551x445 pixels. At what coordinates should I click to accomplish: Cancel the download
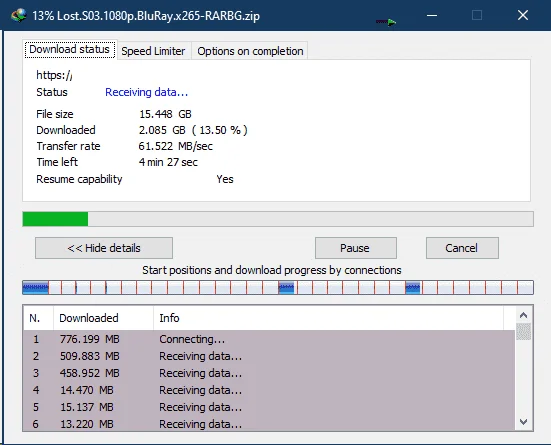pos(462,248)
